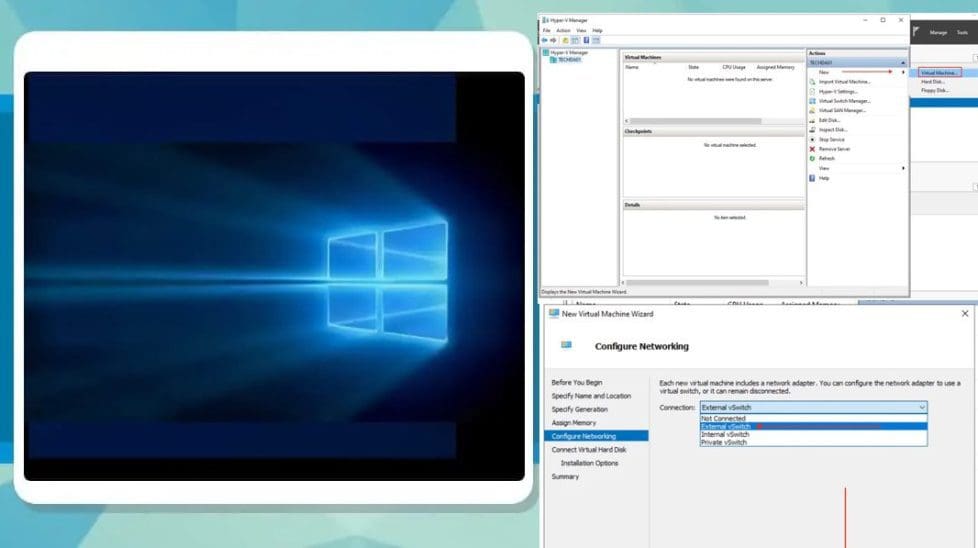The width and height of the screenshot is (978, 548).
Task: Select Internal vSwitch in the Connection list
Action: click(813, 435)
